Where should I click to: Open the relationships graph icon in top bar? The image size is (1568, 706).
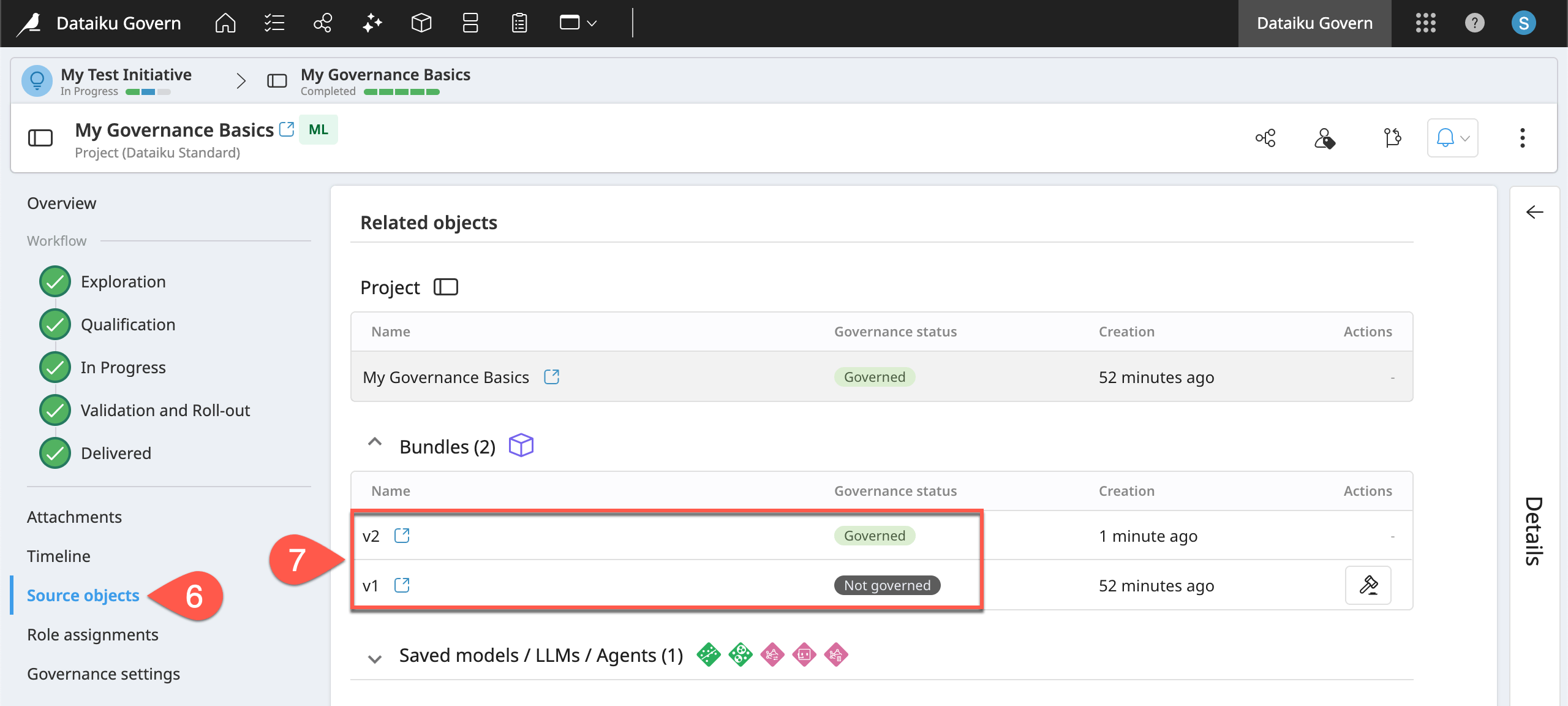pos(323,23)
